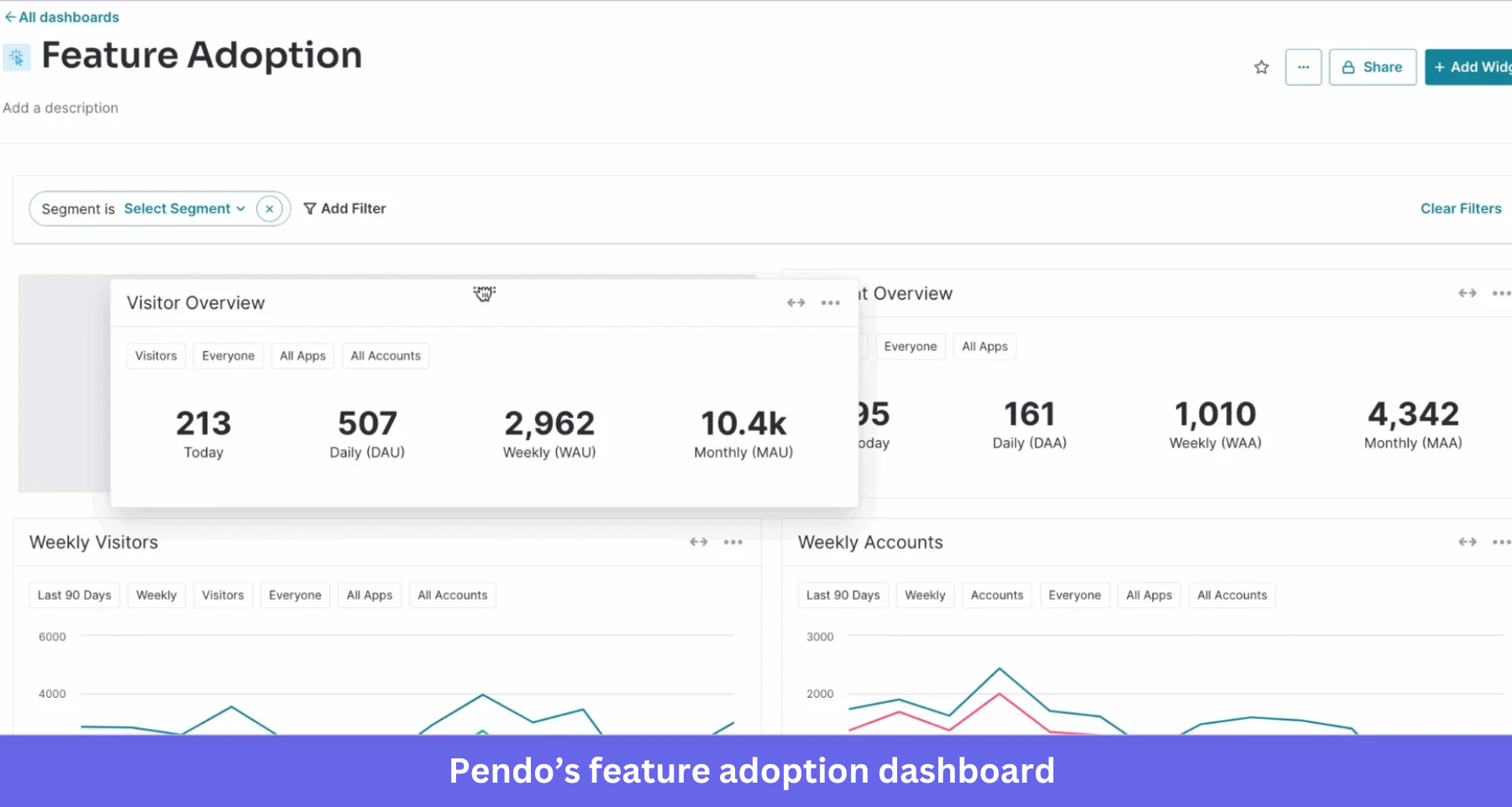Open Weekly Visitors widget options menu
Viewport: 1512px width, 807px height.
click(x=732, y=542)
